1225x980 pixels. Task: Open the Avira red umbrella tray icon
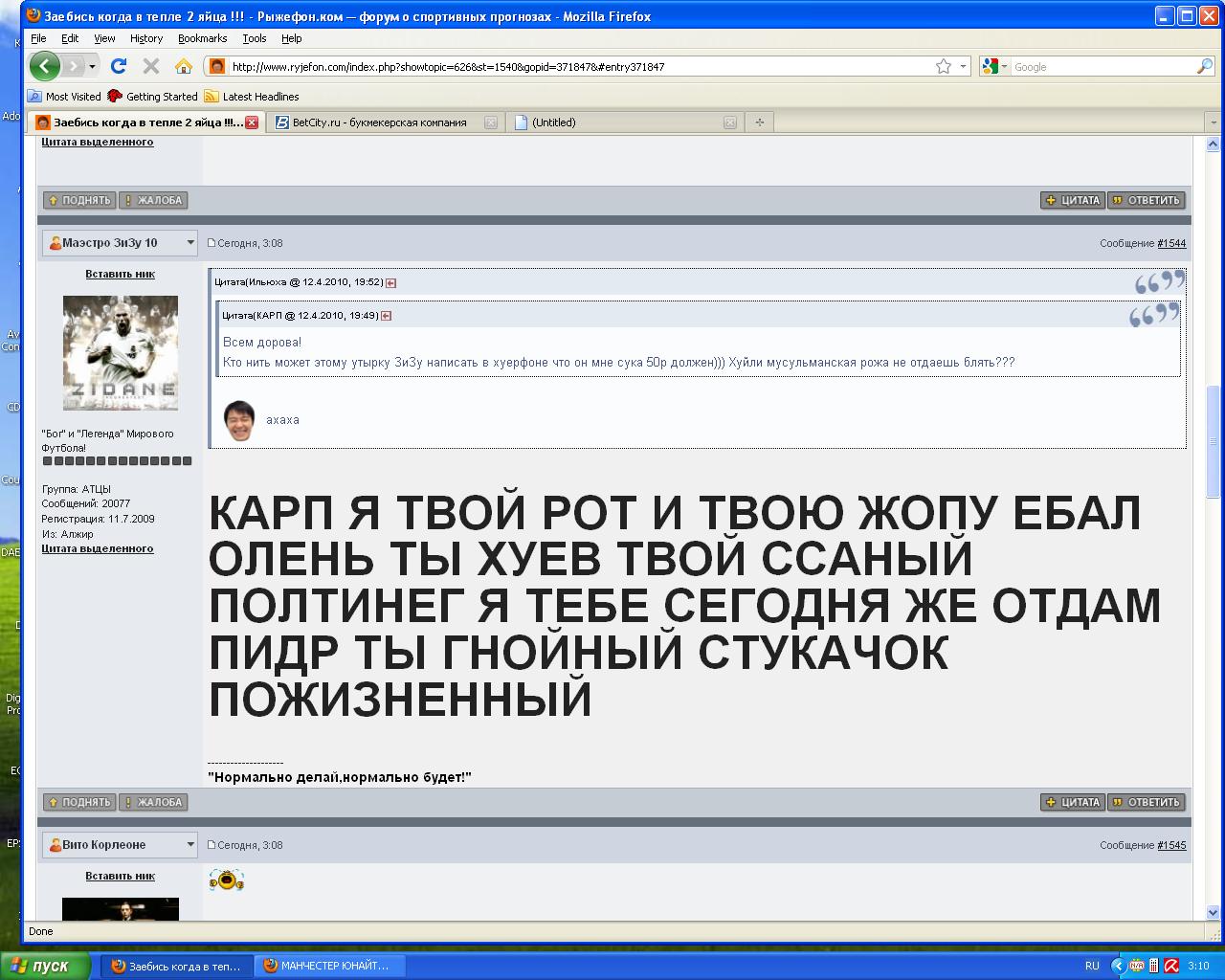(1171, 966)
